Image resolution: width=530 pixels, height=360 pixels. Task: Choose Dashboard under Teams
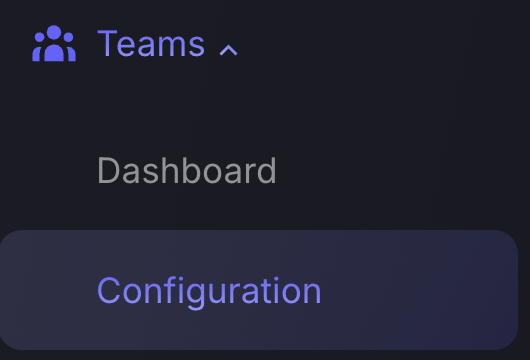[187, 171]
